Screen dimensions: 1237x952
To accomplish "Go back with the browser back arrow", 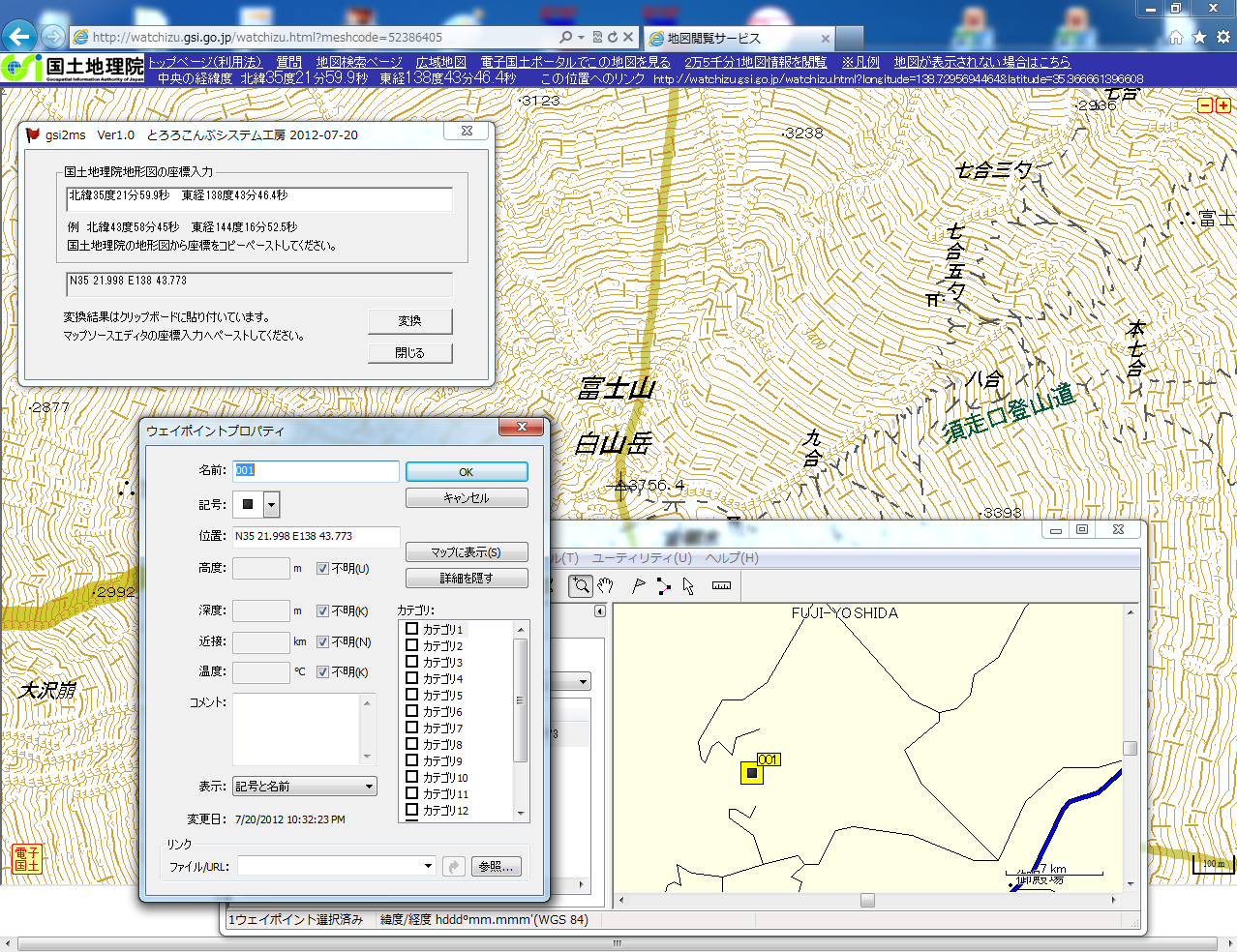I will click(x=20, y=37).
